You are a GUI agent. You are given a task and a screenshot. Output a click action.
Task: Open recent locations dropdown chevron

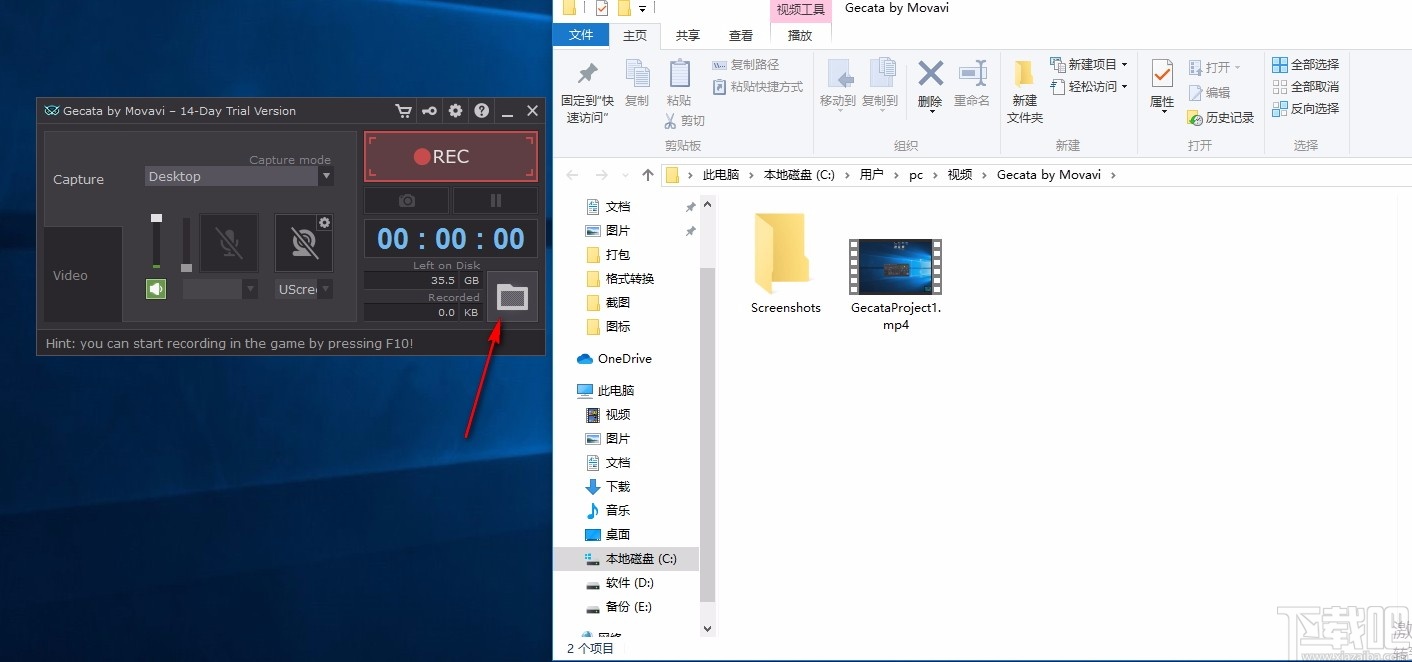coord(626,175)
